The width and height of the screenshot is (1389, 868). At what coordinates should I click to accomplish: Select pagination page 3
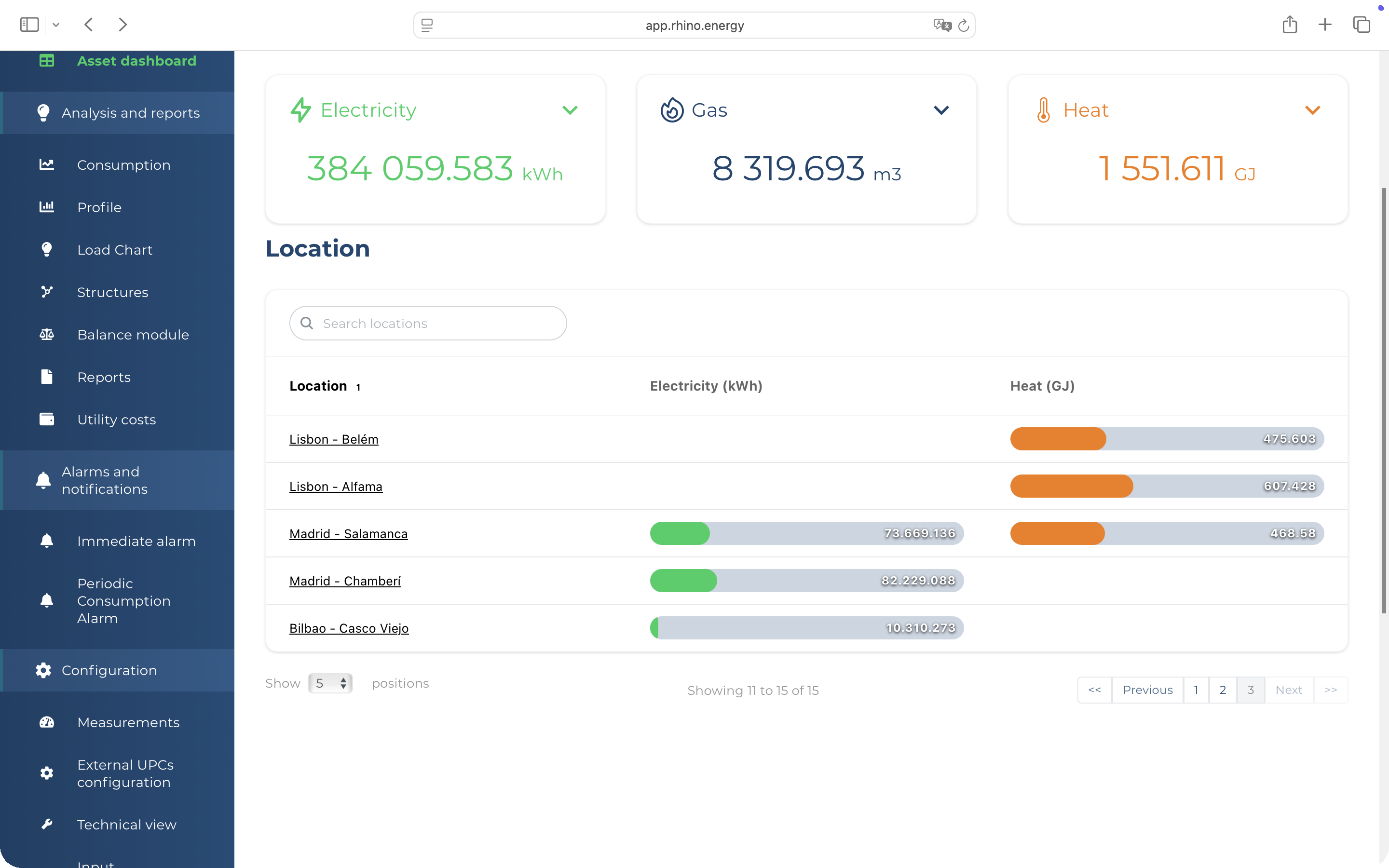coord(1251,690)
